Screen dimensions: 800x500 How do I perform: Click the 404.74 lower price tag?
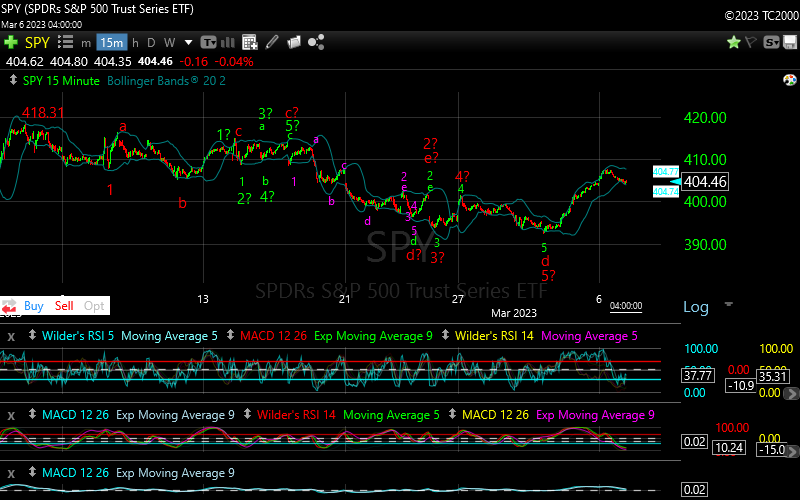click(x=666, y=192)
